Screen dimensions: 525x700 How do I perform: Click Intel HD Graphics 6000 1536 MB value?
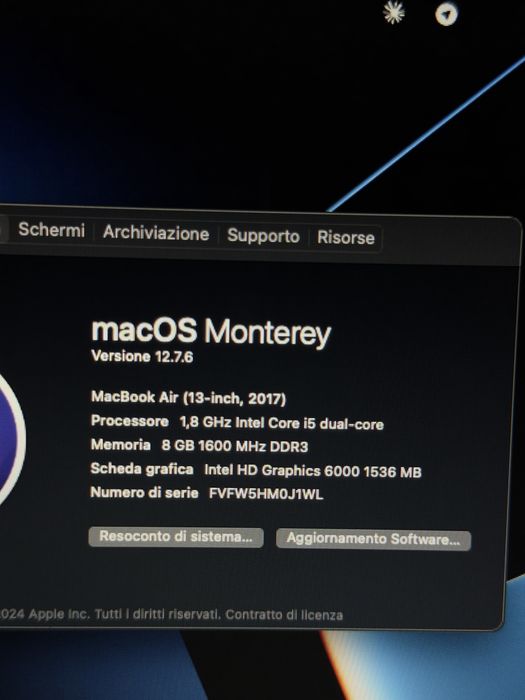pyautogui.click(x=313, y=471)
